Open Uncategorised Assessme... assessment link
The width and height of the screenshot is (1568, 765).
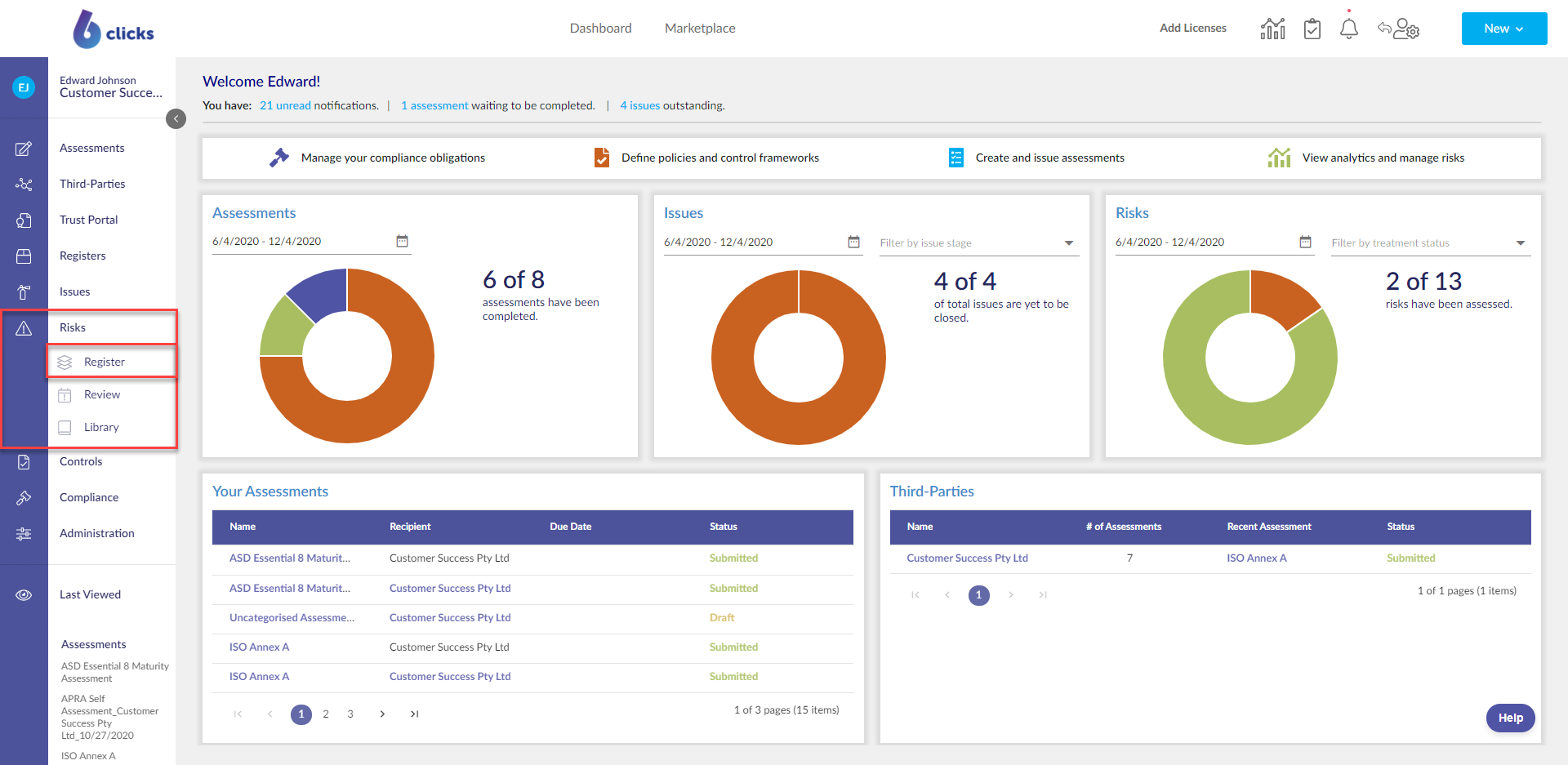[292, 618]
